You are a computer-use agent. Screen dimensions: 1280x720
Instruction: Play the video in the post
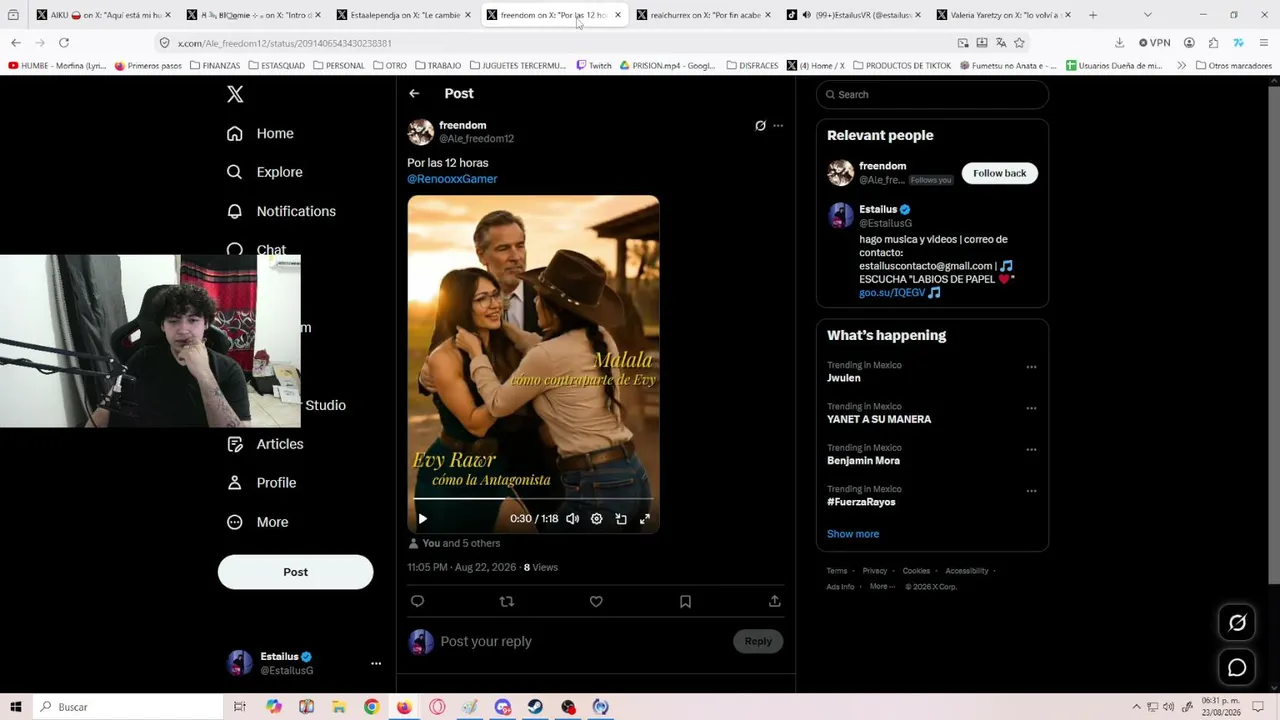(x=422, y=519)
